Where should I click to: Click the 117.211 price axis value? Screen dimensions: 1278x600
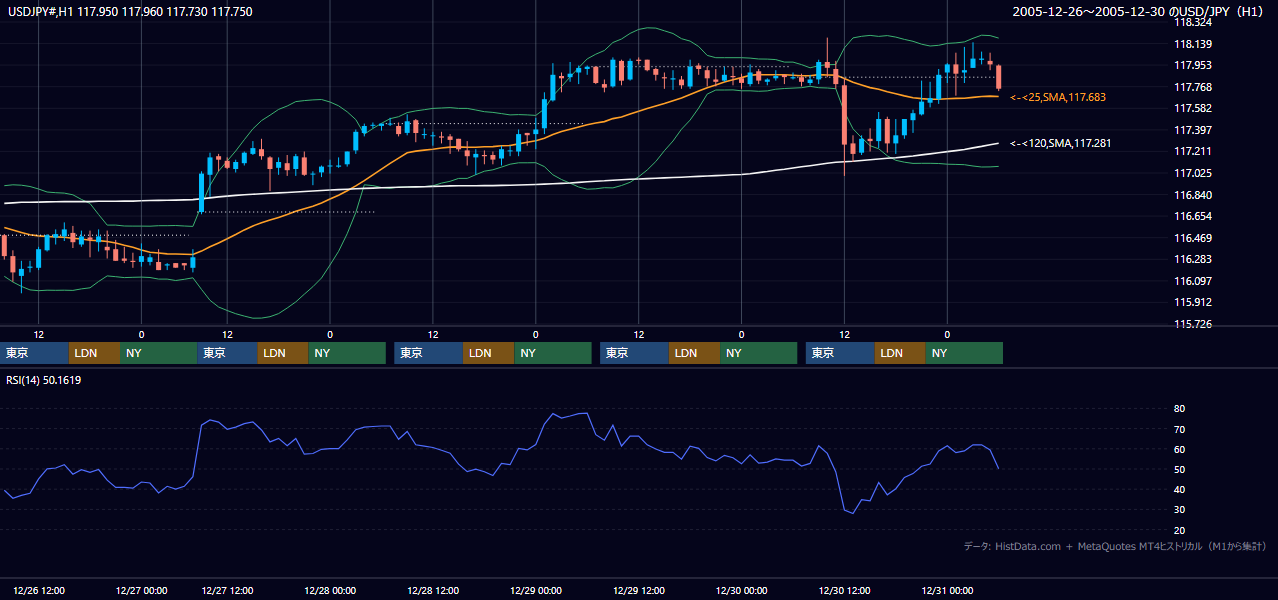pyautogui.click(x=1194, y=151)
